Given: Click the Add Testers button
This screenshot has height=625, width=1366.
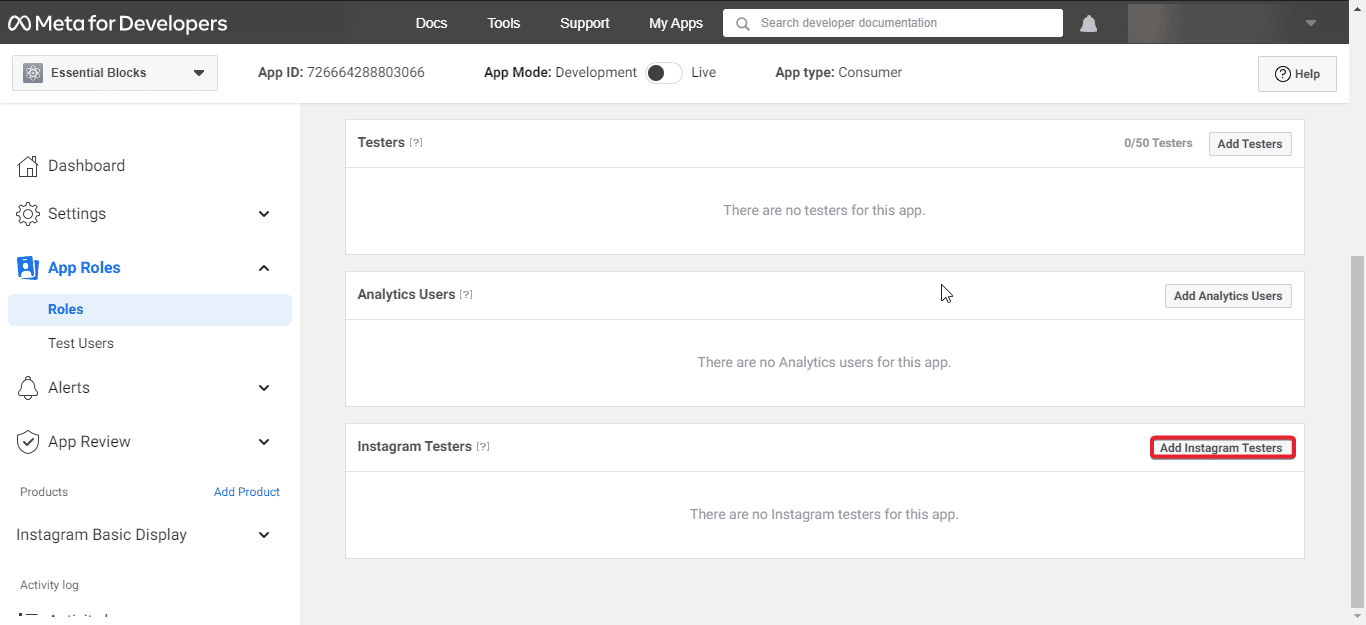Looking at the screenshot, I should click(1250, 144).
